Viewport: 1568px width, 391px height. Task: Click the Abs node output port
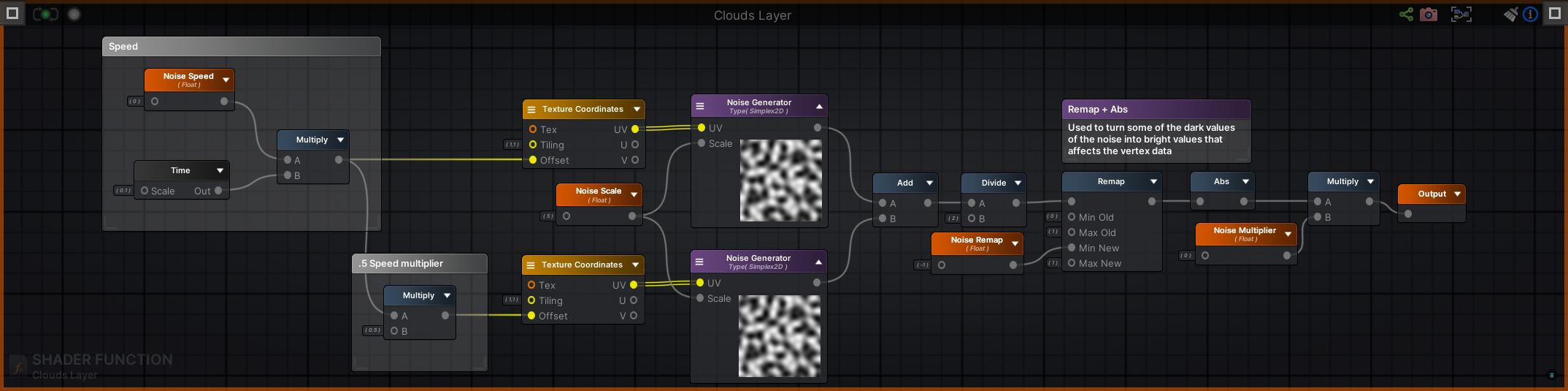click(1244, 202)
